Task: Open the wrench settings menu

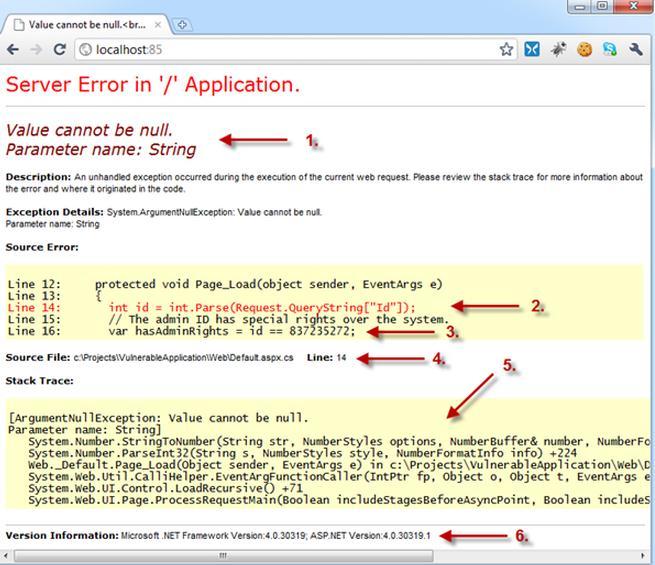Action: coord(636,49)
